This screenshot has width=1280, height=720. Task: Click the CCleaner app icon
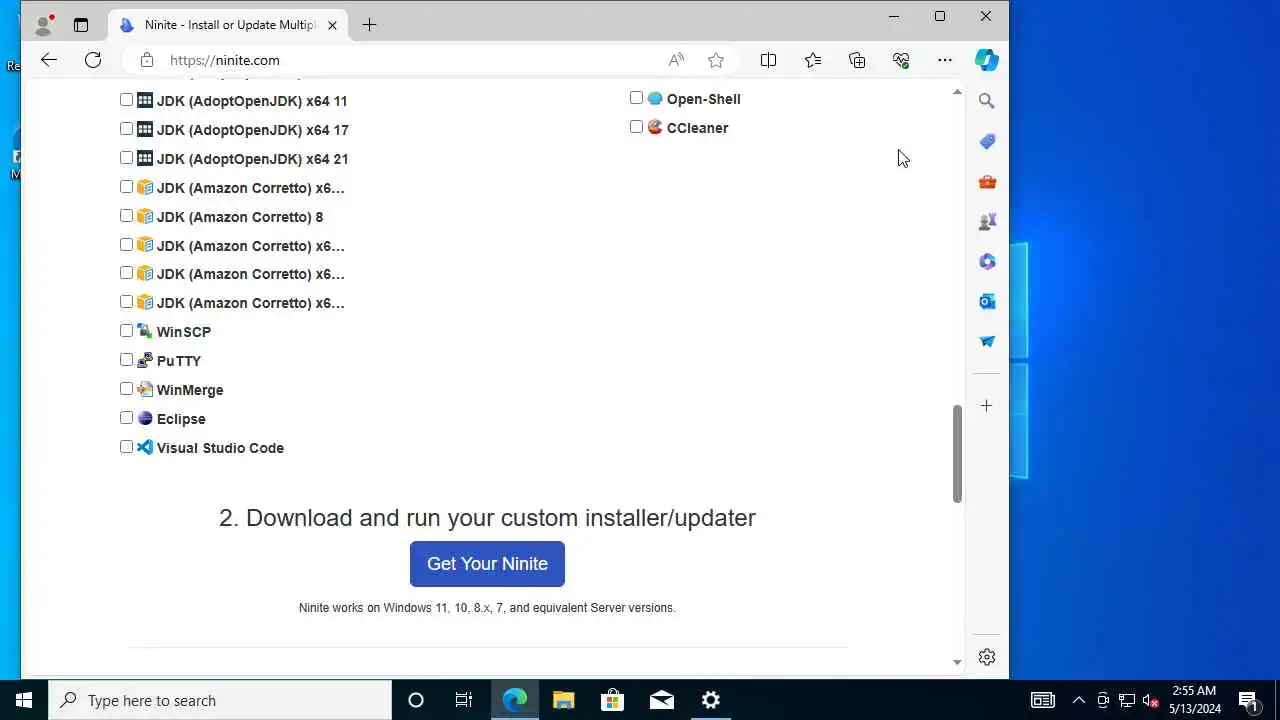[655, 127]
